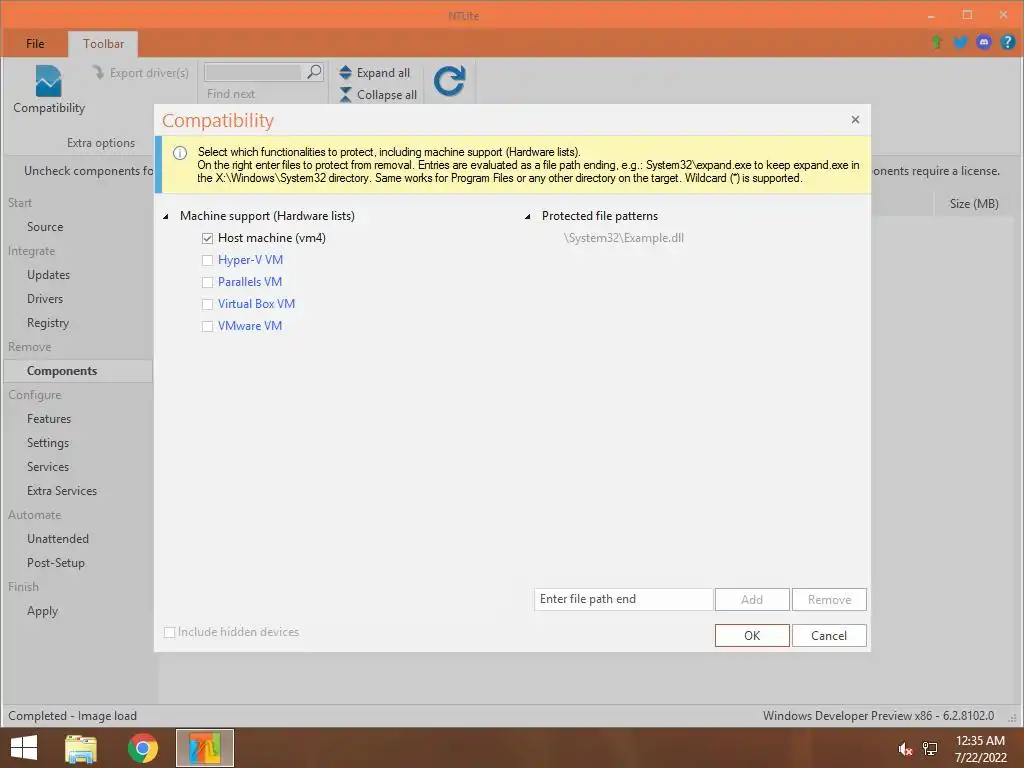Collapse the Protected file patterns group

(x=528, y=216)
